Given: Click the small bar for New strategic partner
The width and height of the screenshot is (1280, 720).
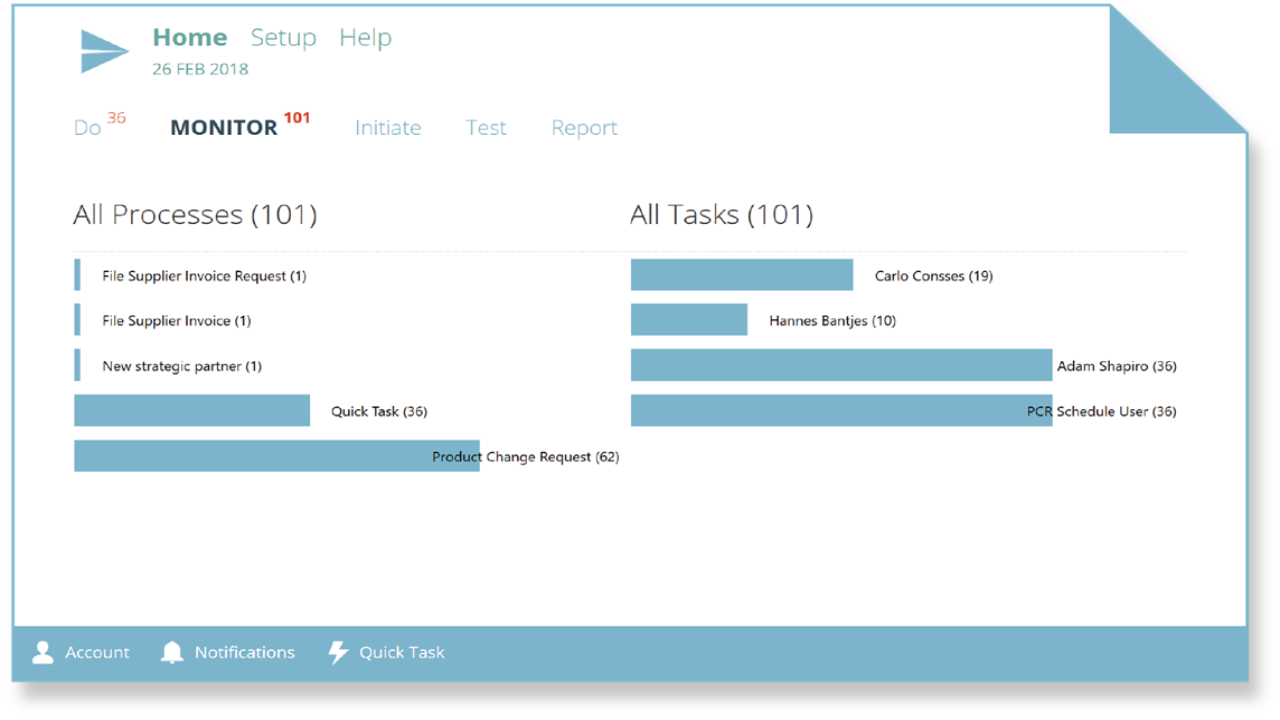Looking at the screenshot, I should point(77,365).
